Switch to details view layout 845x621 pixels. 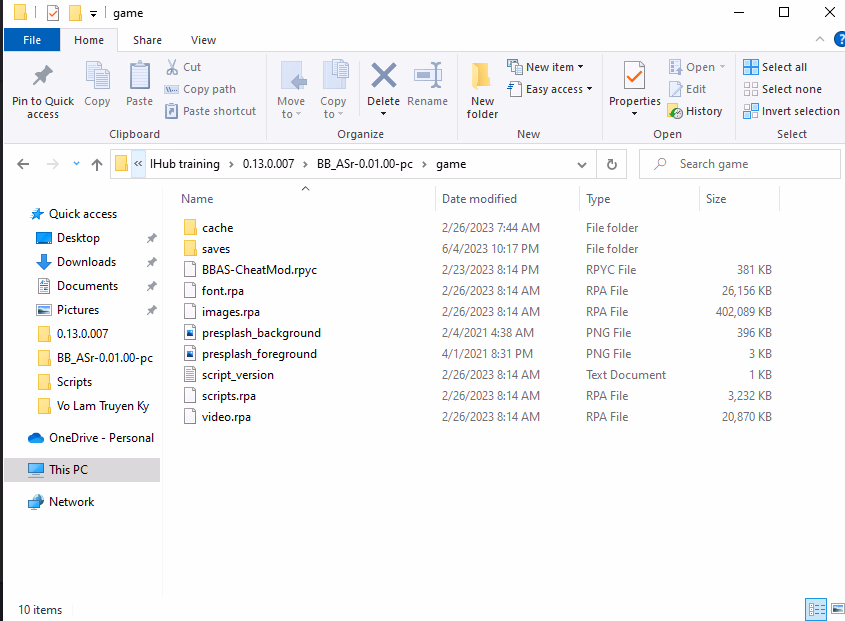point(814,609)
